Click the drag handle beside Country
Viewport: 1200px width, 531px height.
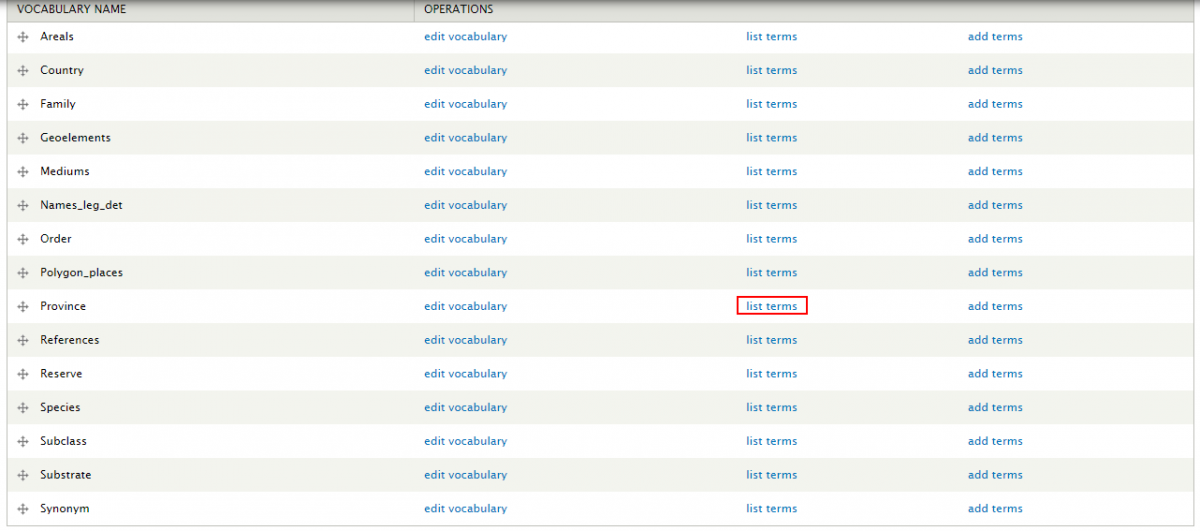23,71
